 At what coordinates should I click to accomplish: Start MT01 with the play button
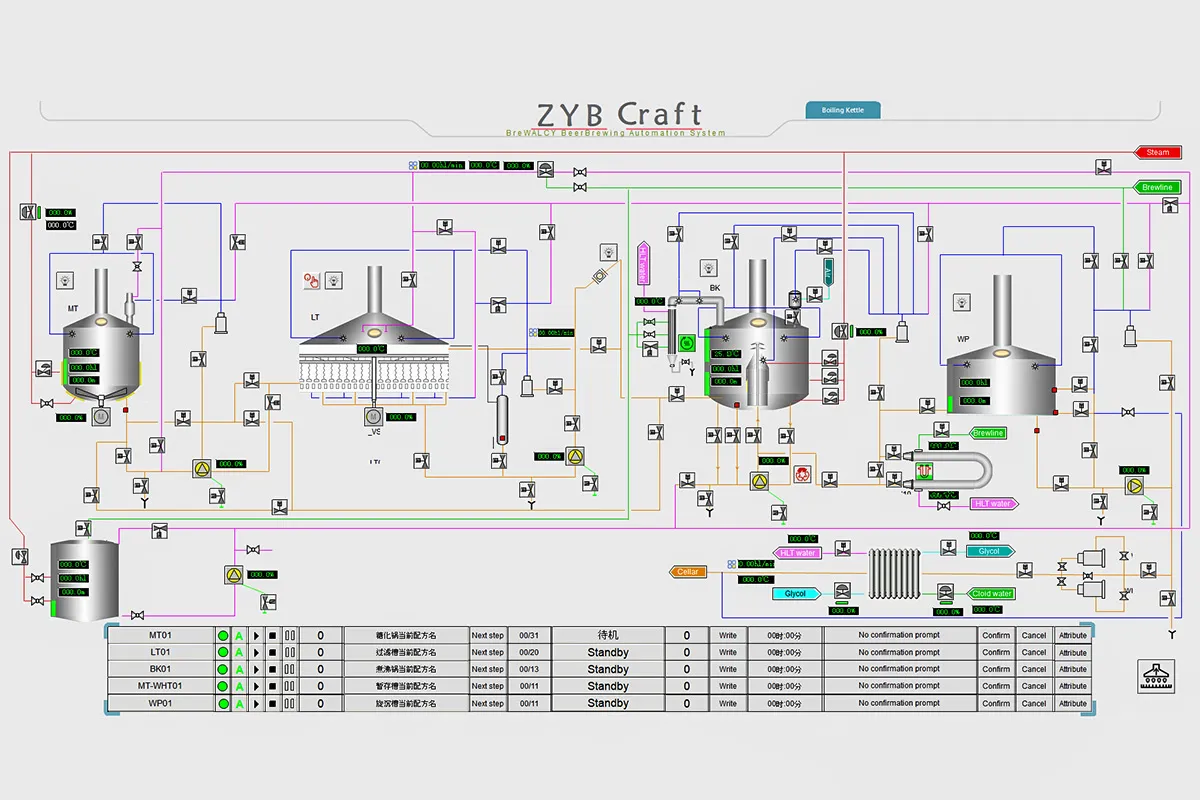click(256, 635)
